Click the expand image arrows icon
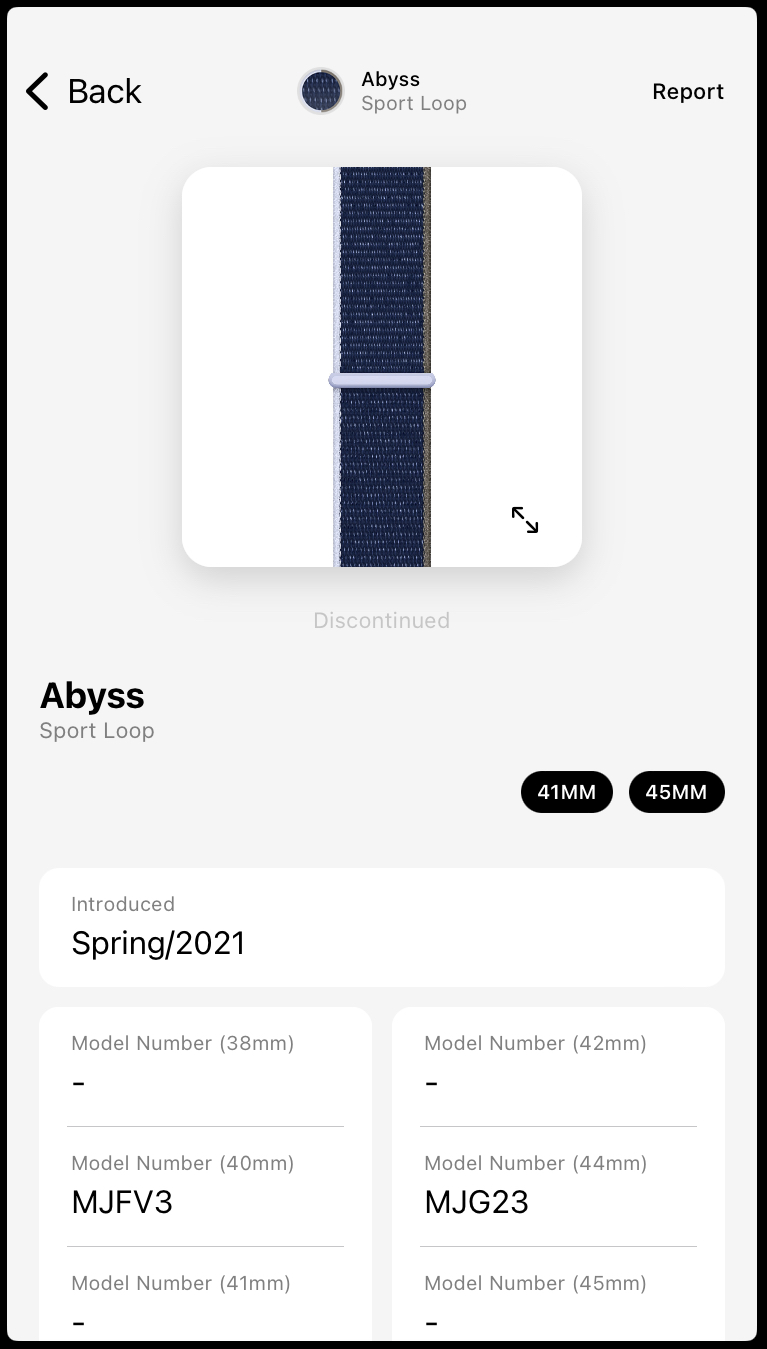 [525, 520]
